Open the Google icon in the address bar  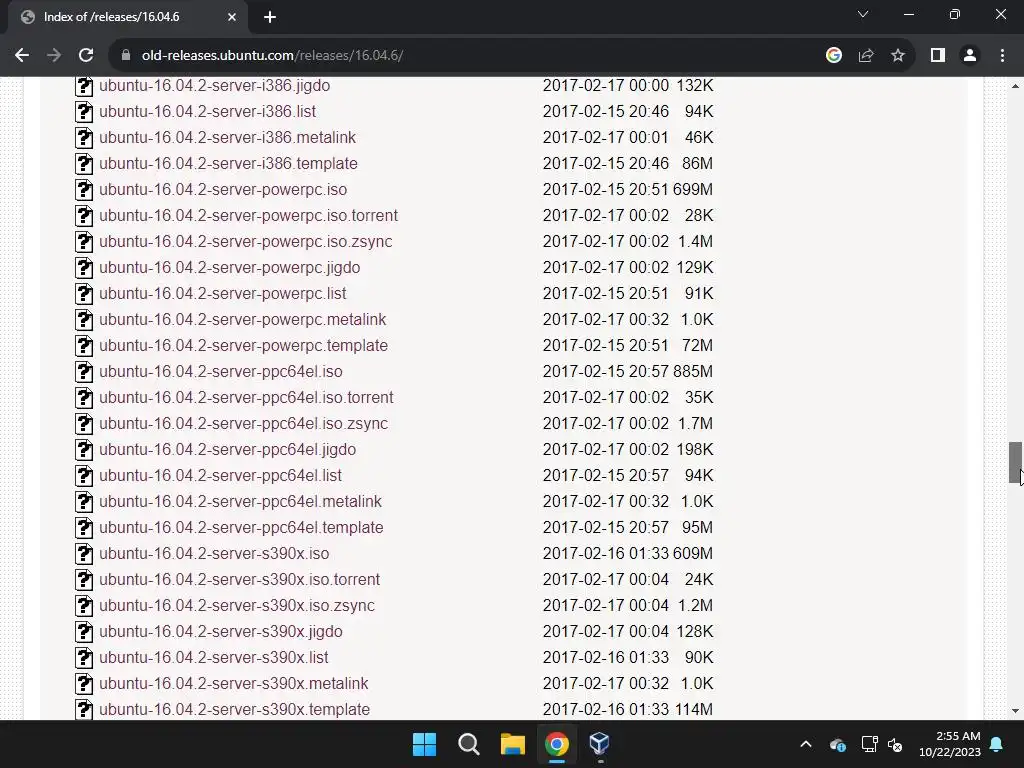point(833,56)
